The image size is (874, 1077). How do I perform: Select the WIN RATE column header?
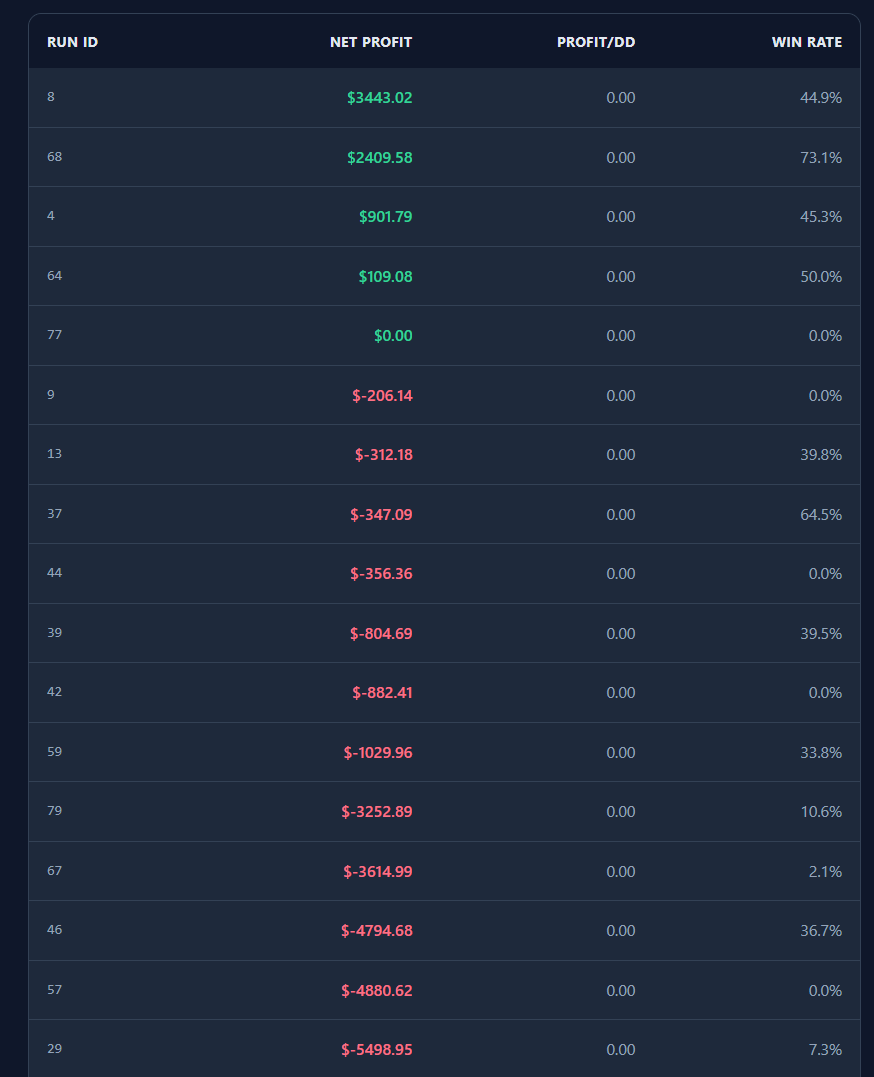pos(806,42)
